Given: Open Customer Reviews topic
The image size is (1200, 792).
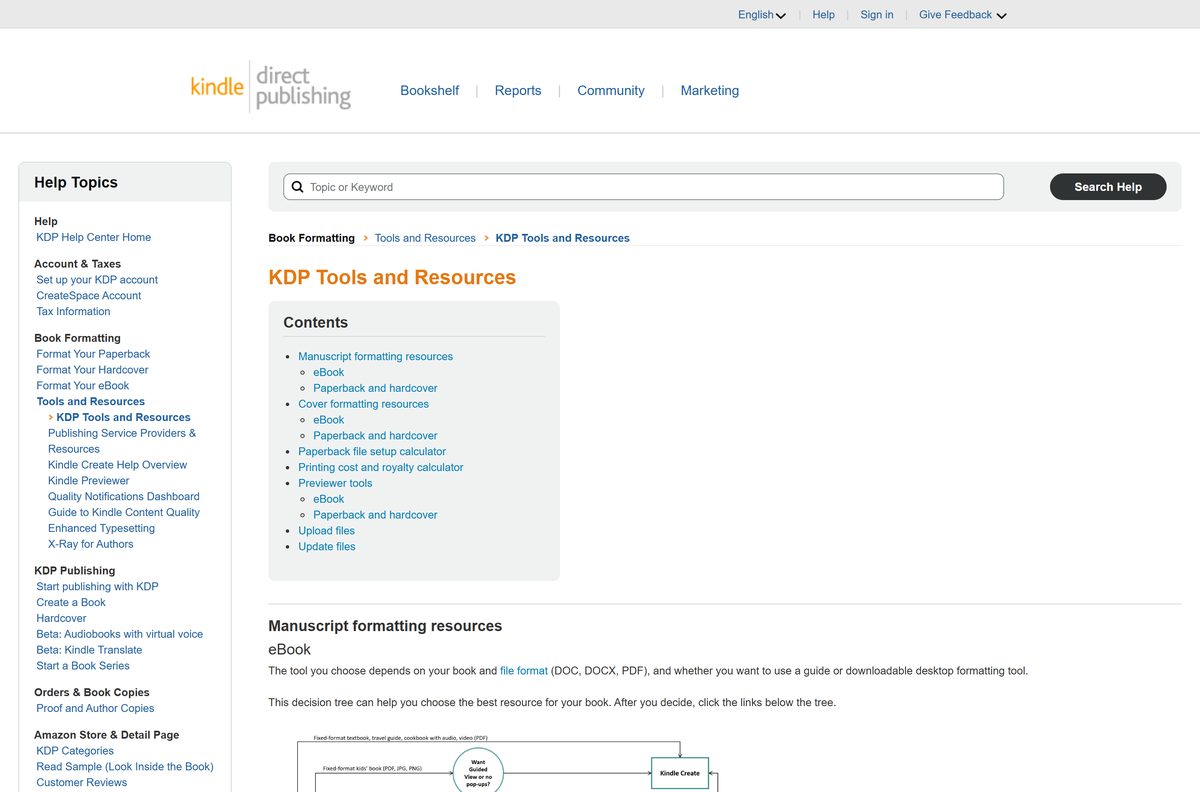Looking at the screenshot, I should point(82,783).
